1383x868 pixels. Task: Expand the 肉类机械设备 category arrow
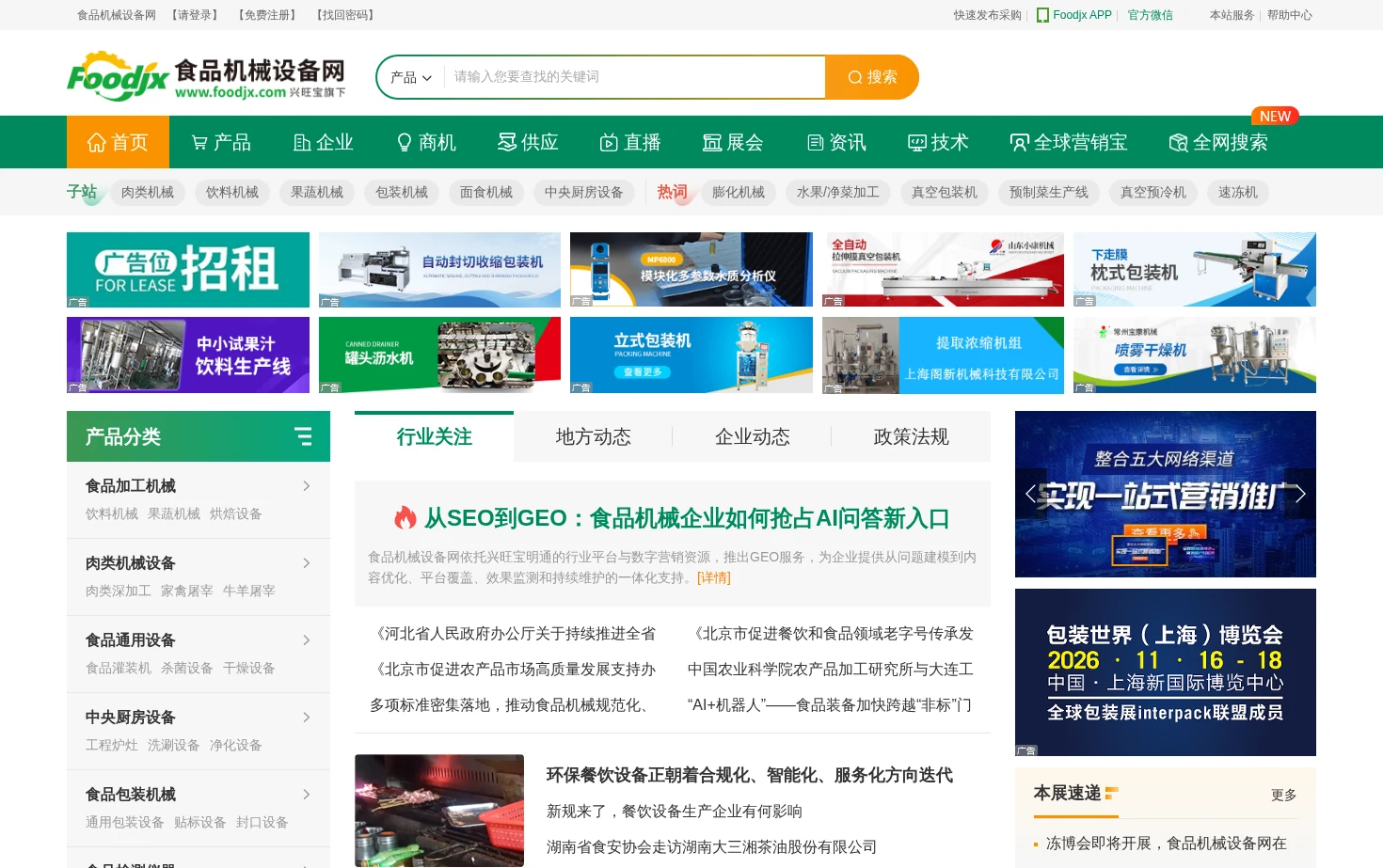pos(307,563)
